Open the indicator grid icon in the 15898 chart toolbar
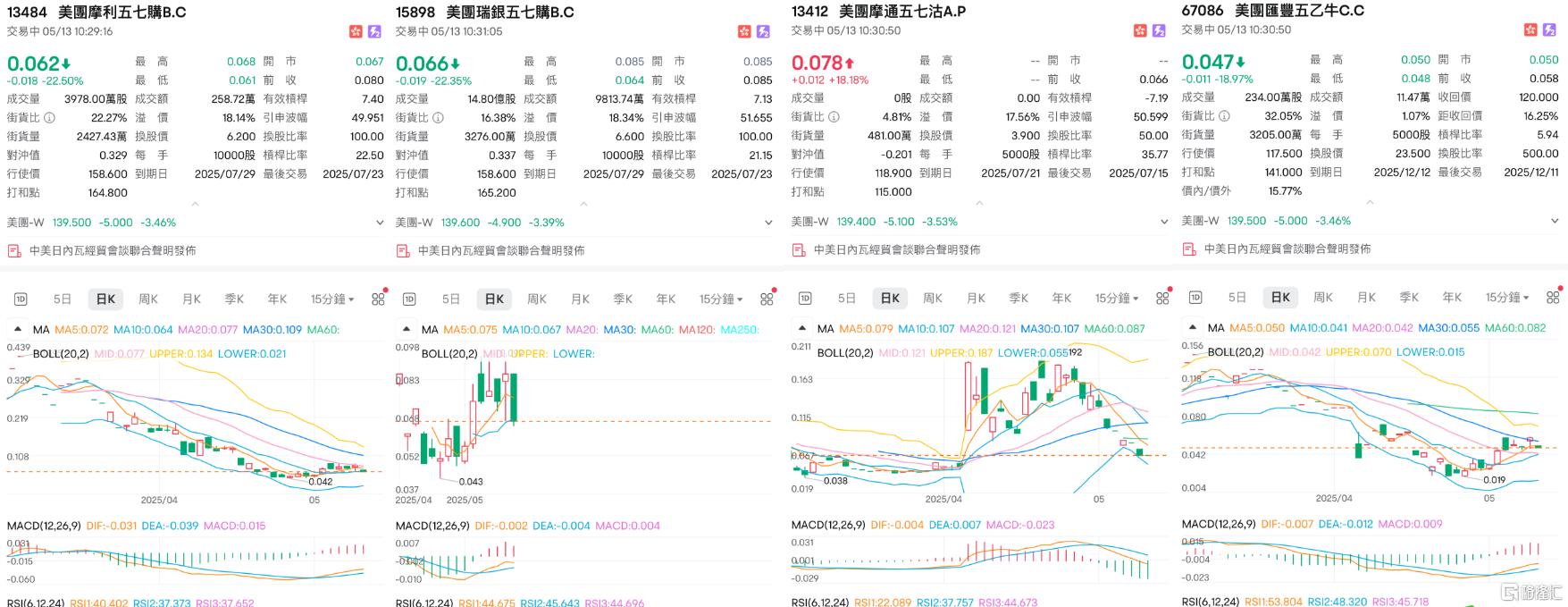 pos(767,299)
